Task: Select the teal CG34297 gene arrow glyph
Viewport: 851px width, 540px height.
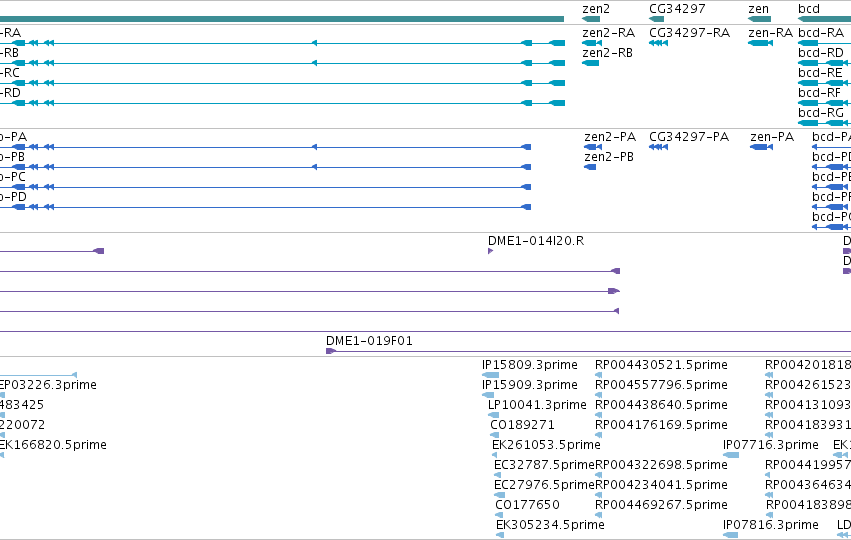Action: (656, 19)
